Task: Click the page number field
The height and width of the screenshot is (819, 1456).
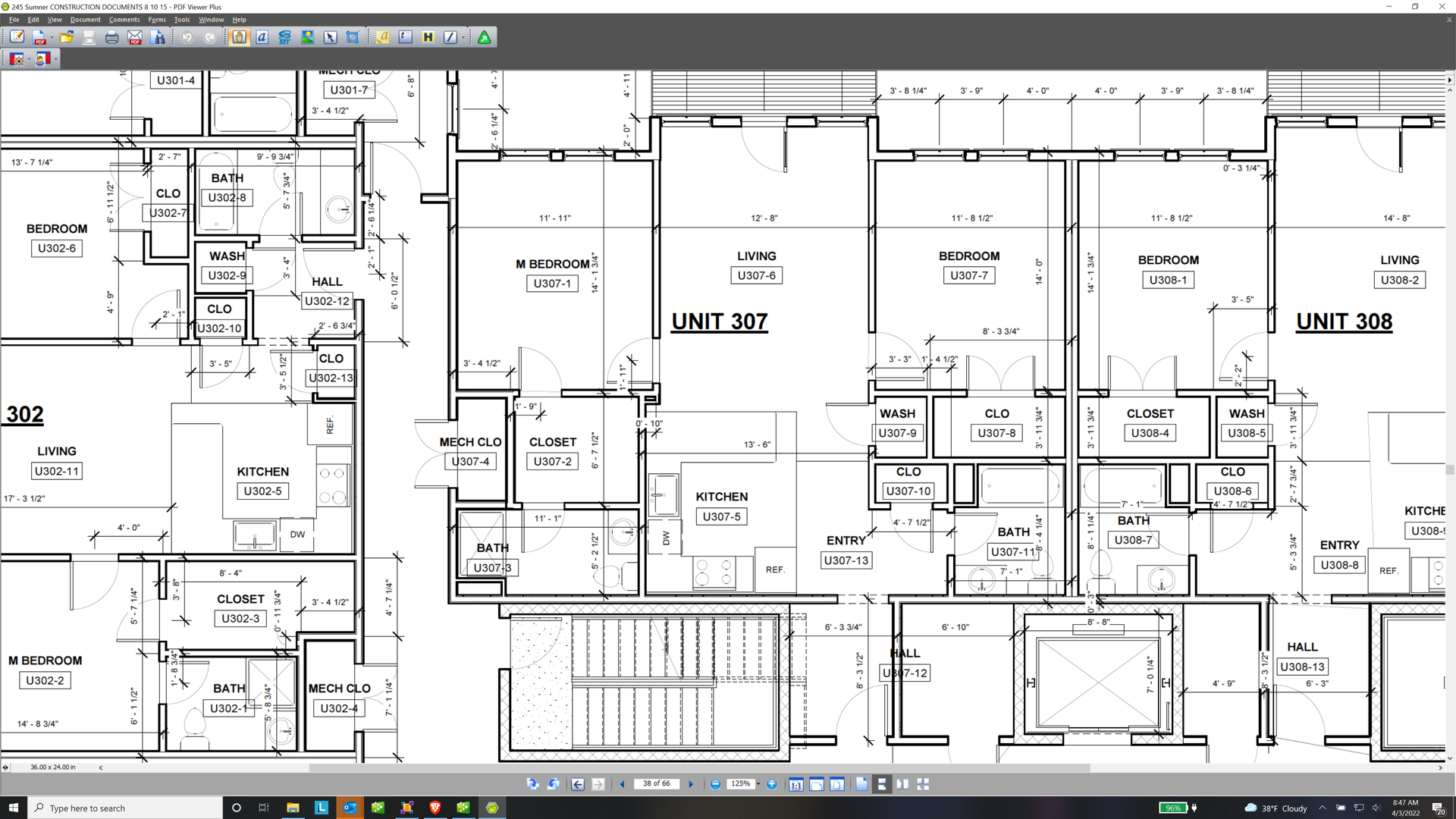Action: point(656,784)
